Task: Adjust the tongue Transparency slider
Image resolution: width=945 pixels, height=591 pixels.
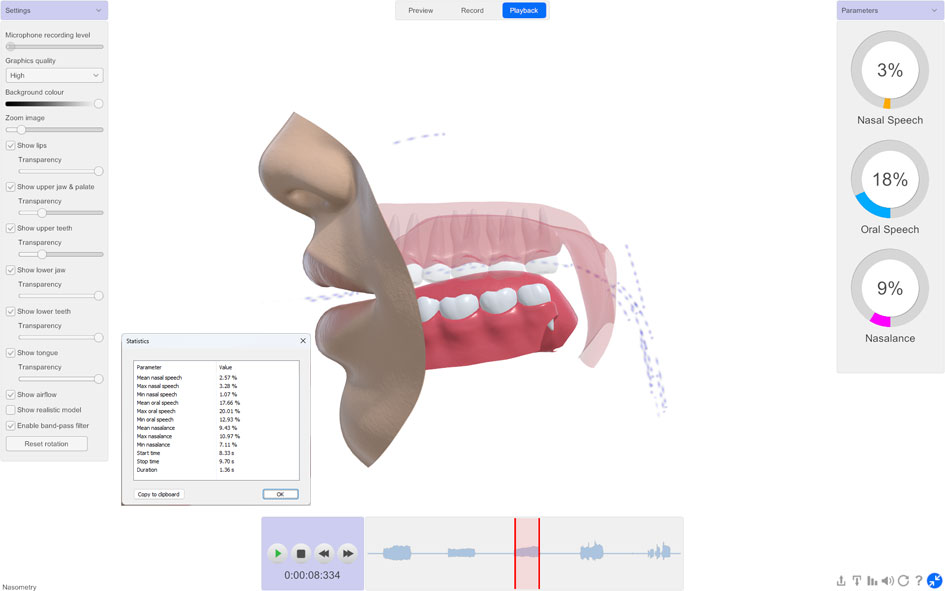Action: (60, 379)
